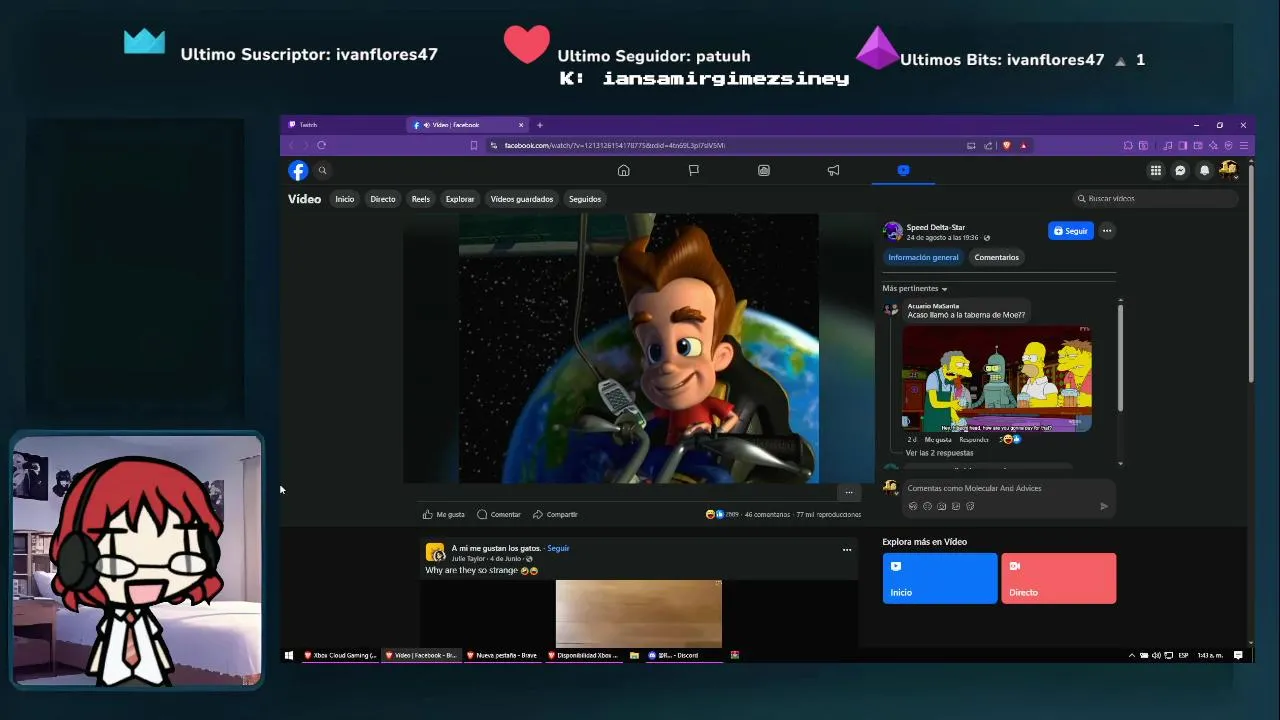Attach a photo with camera icon in comment
This screenshot has height=720, width=1280.
tap(941, 506)
